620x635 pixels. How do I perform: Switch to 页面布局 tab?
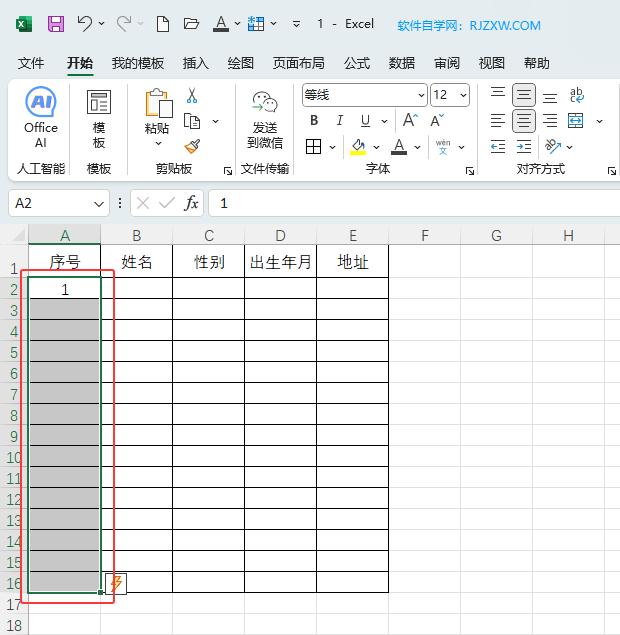click(298, 63)
